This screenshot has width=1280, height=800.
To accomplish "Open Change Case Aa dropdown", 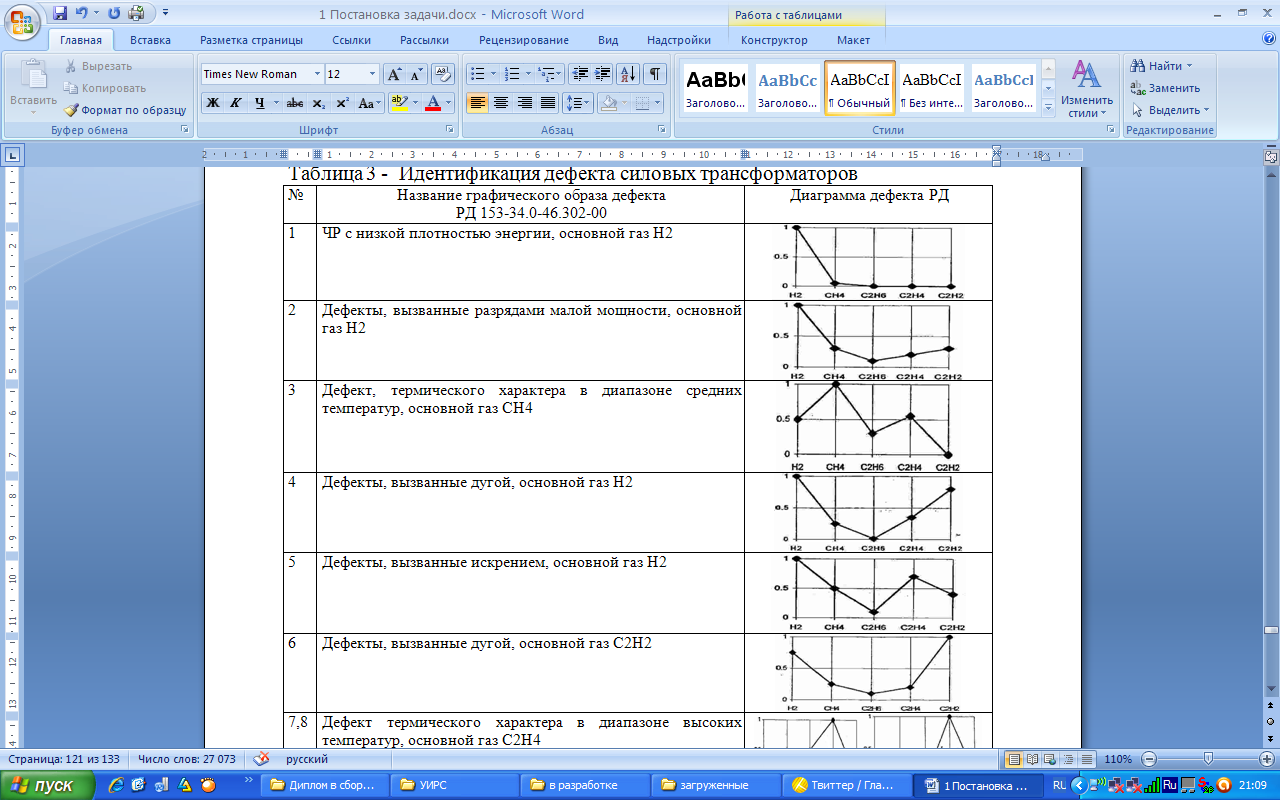I will pyautogui.click(x=369, y=102).
